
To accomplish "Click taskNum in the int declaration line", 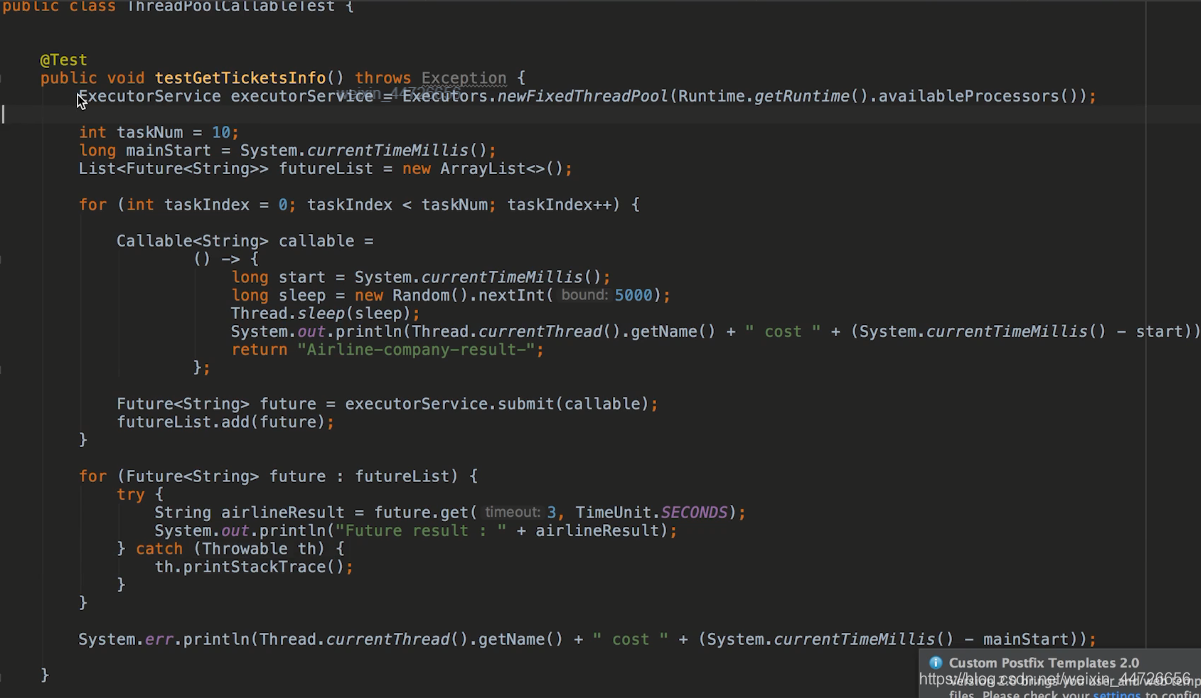I will (150, 132).
